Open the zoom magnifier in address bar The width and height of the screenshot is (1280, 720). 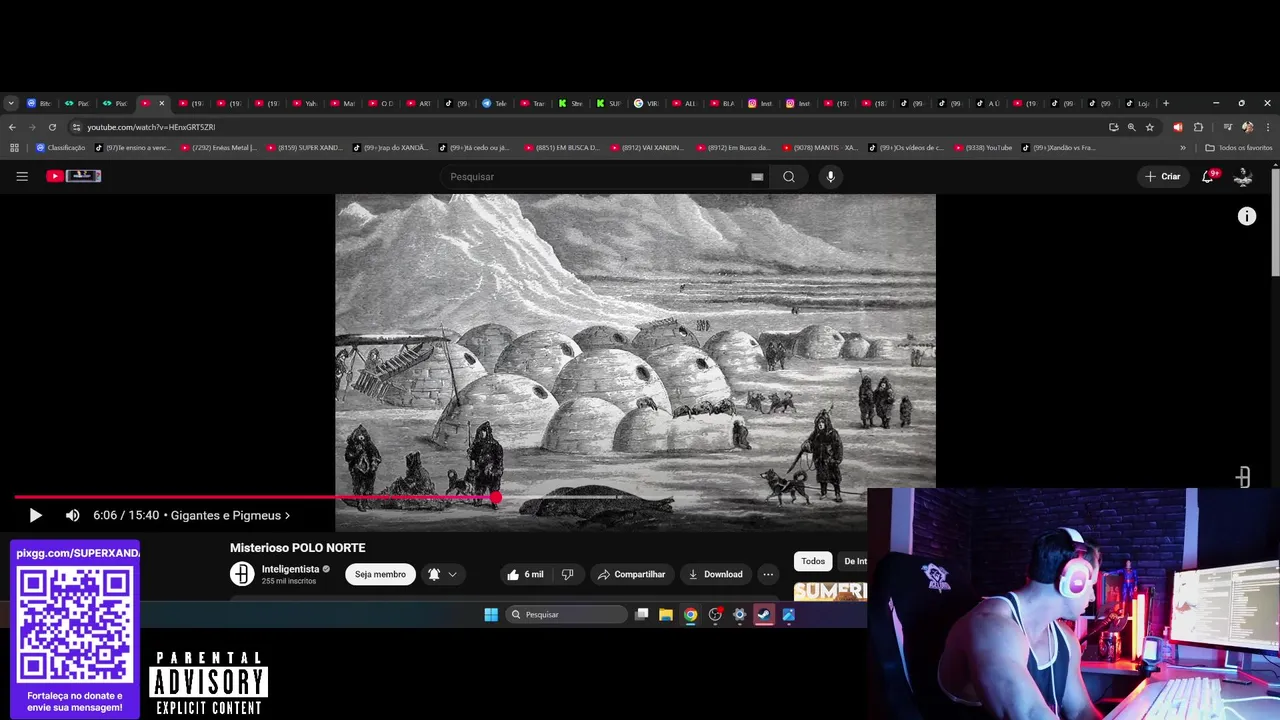pos(1131,127)
